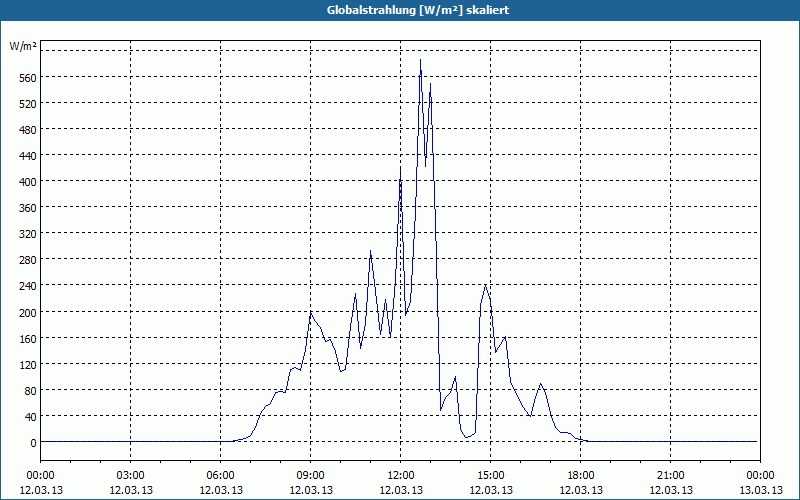Click the 00:00 time label dated 13.03.13
The height and width of the screenshot is (500, 800).
click(x=760, y=476)
